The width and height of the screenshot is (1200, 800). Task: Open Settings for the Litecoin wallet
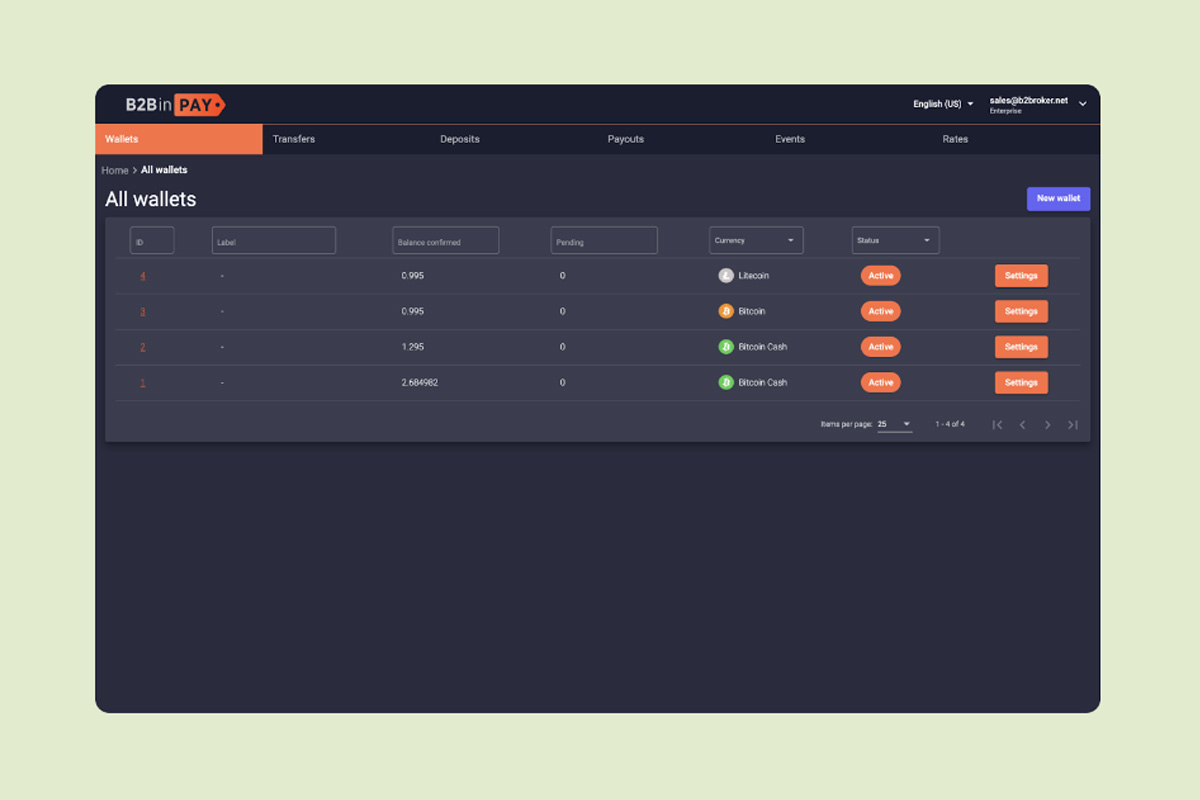(1021, 276)
